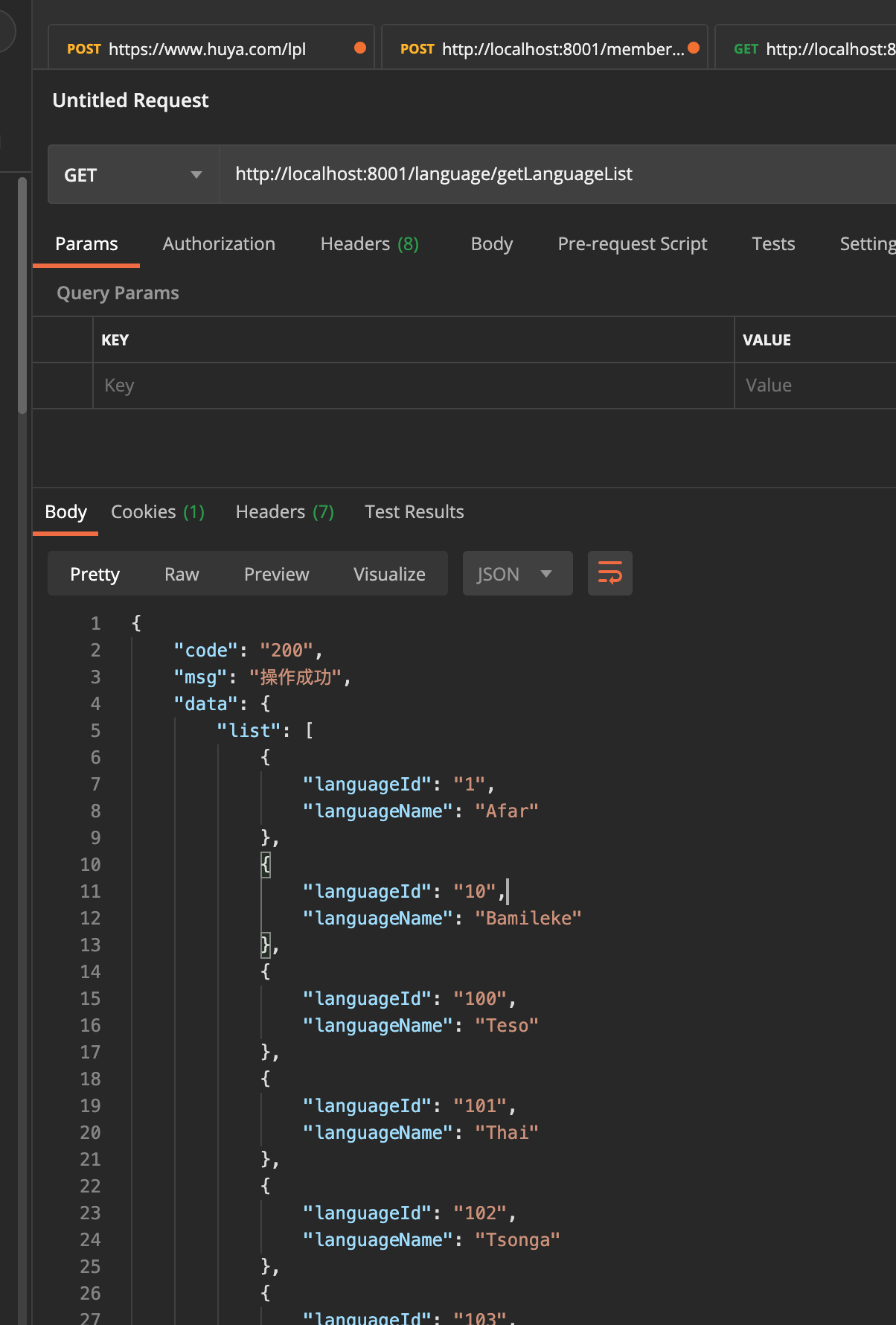Click the left sidebar vertical scrollbar
Screen dimensions: 896x1325
coord(22,295)
